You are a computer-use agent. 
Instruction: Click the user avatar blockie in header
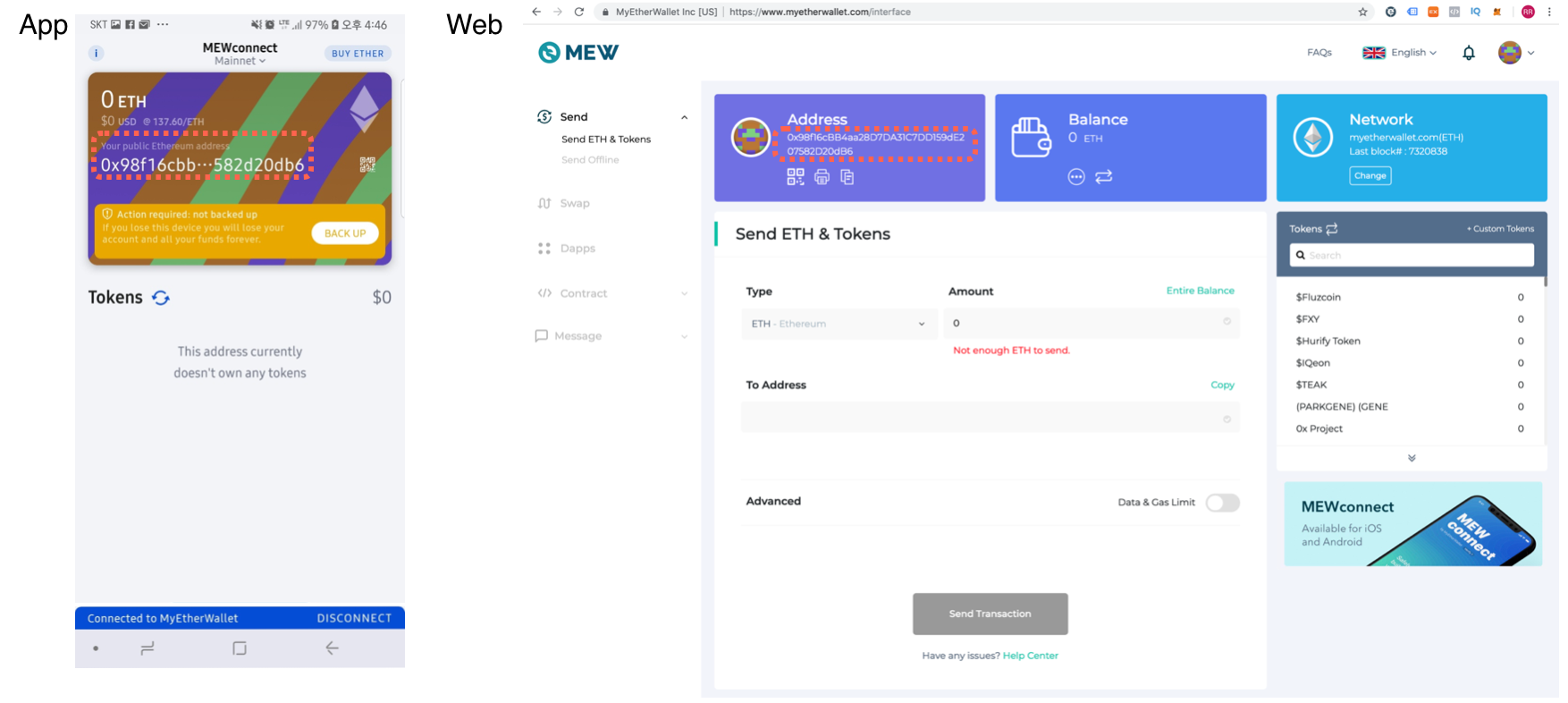tap(1510, 53)
